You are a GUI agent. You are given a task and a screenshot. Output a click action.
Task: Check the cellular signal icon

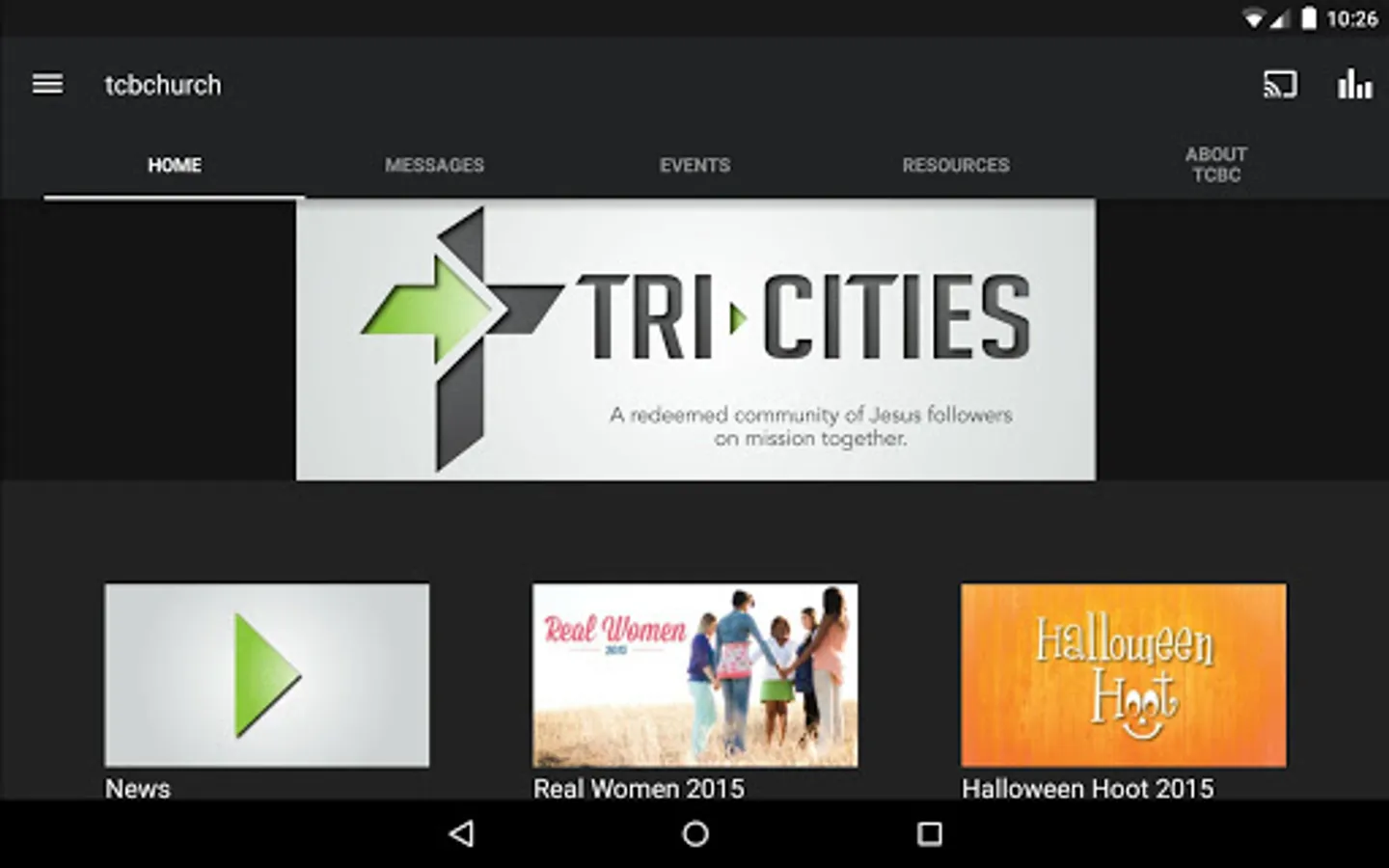pos(1279,18)
